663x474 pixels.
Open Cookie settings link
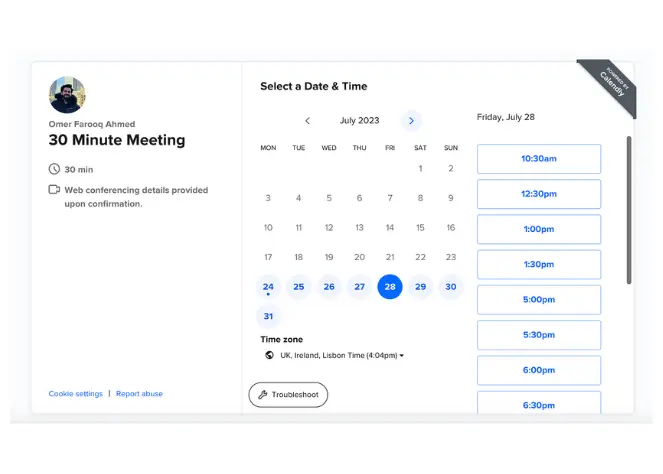(76, 394)
